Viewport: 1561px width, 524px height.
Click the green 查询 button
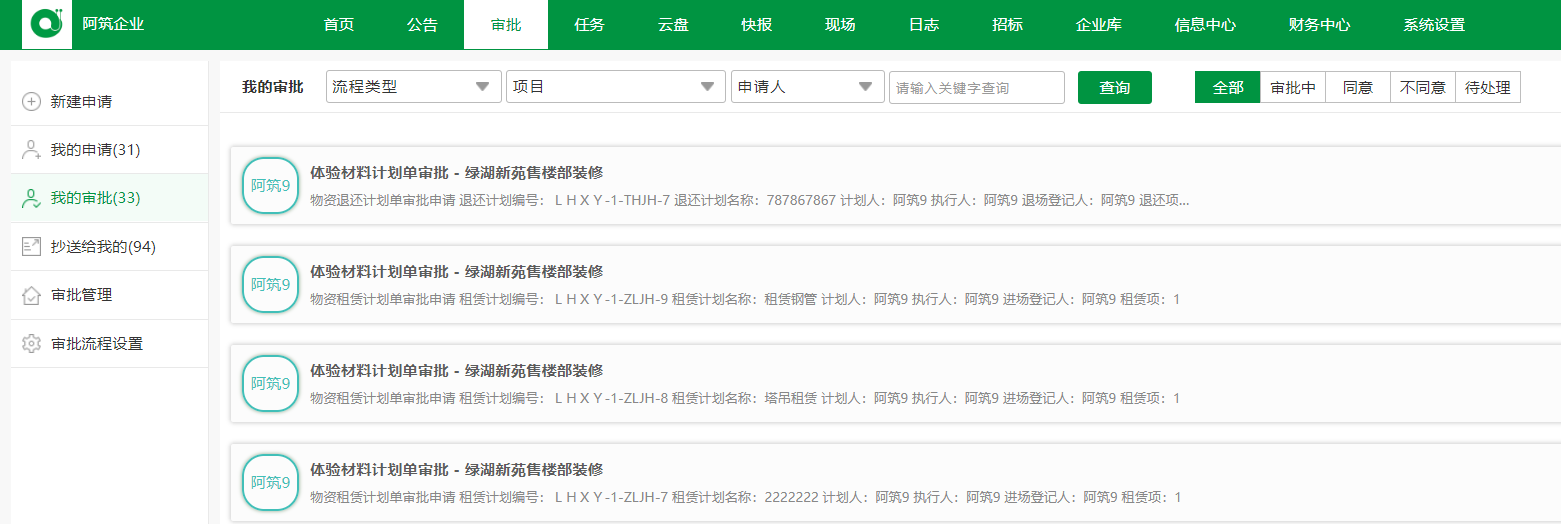click(1115, 87)
